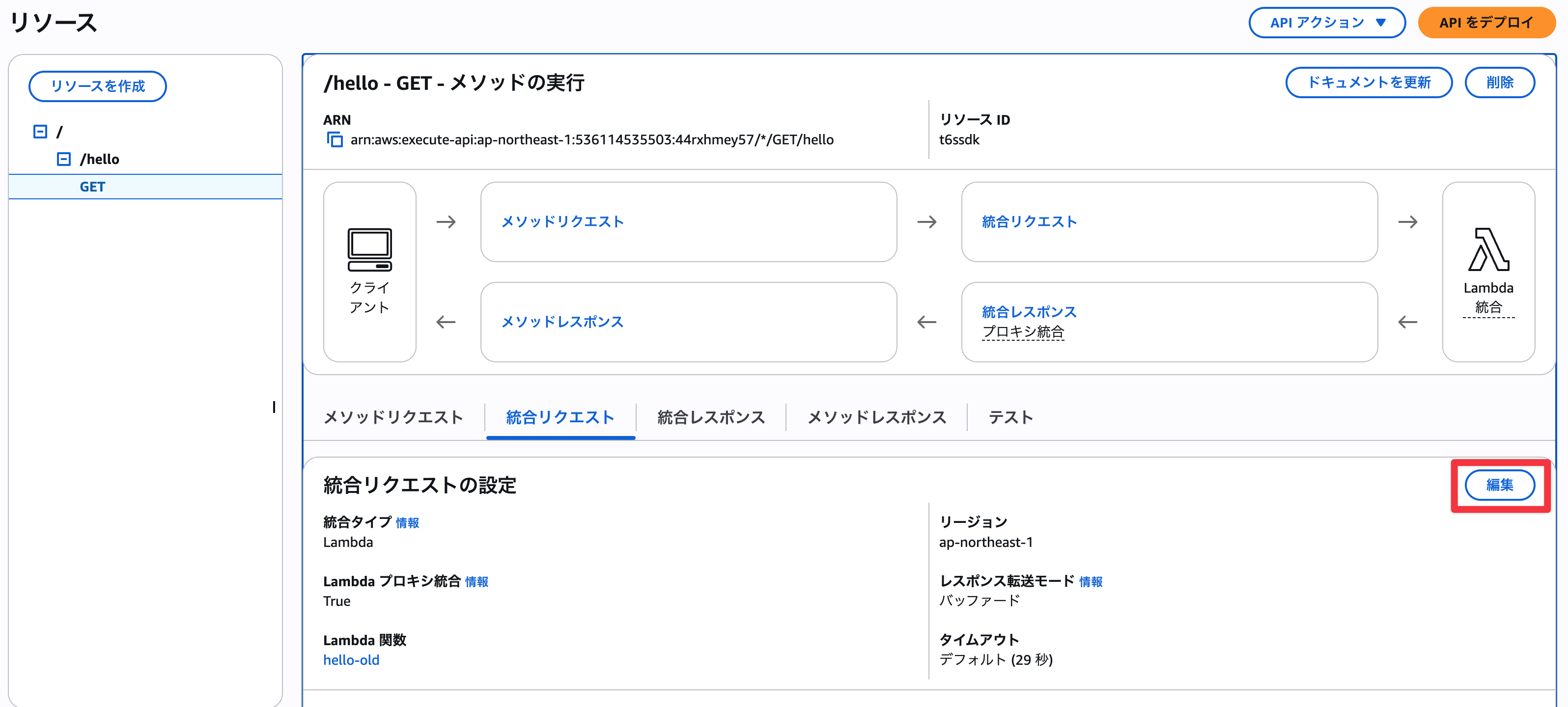Click the API をデプロイ button
Viewport: 1568px width, 707px height.
coord(1486,23)
